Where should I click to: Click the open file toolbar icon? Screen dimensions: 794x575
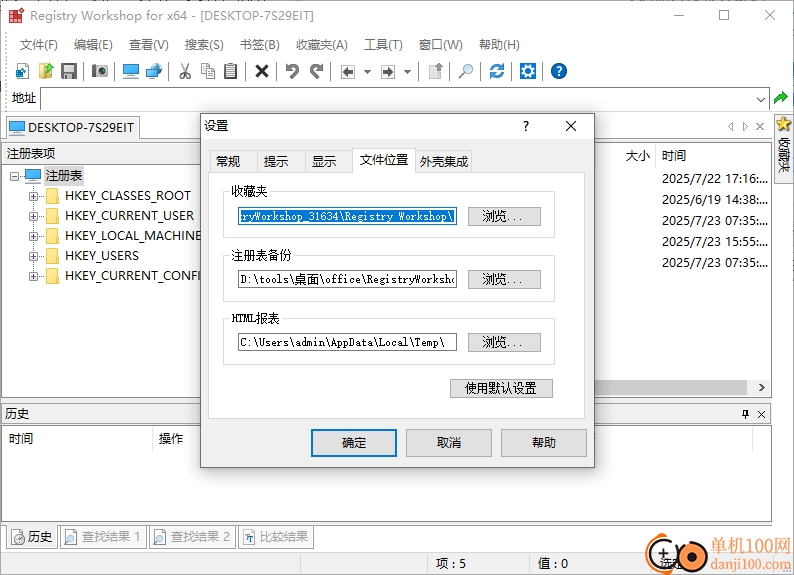pos(46,71)
